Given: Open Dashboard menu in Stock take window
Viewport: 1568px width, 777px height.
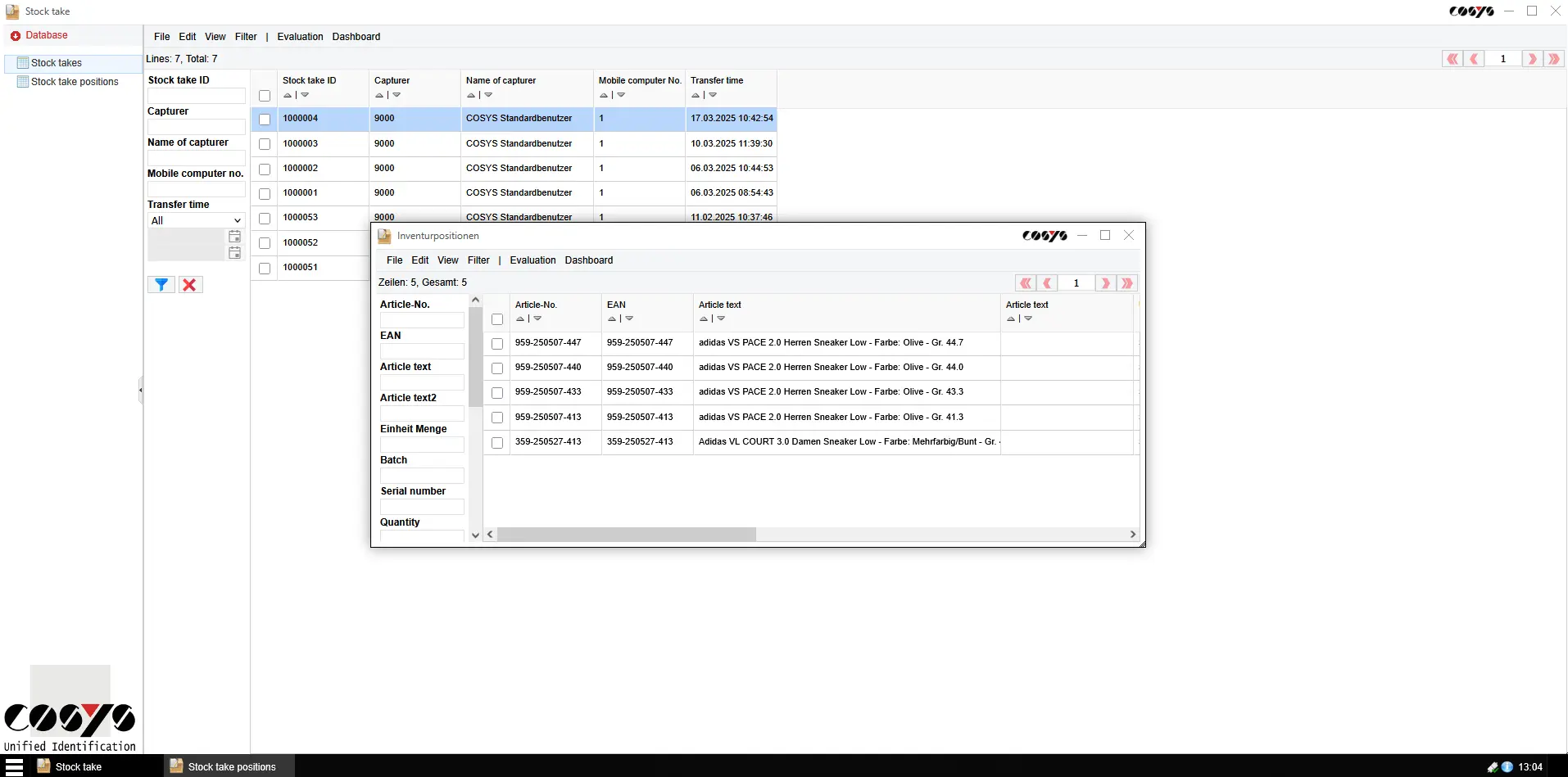Looking at the screenshot, I should click(356, 37).
